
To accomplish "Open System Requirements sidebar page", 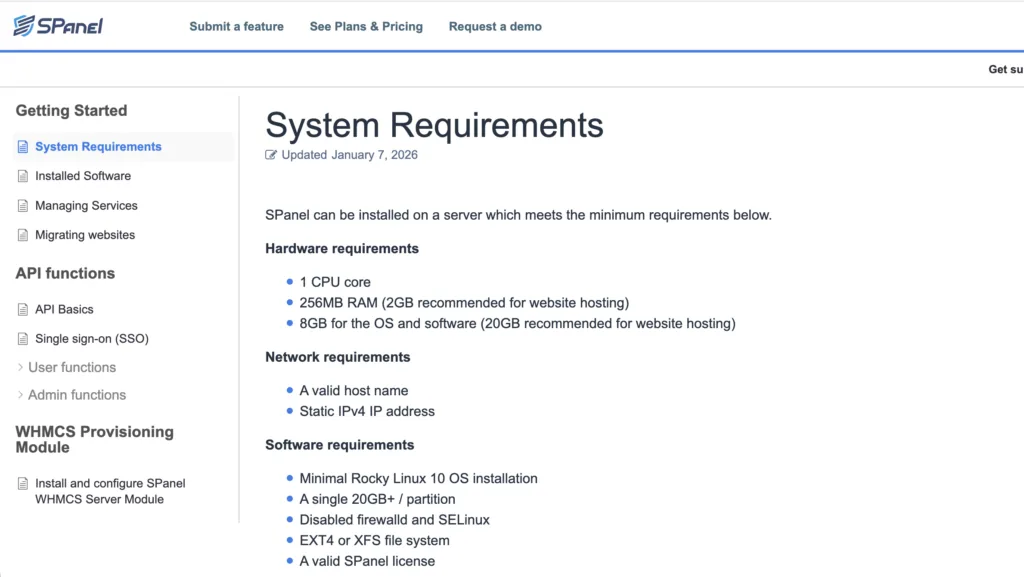I will pyautogui.click(x=98, y=147).
